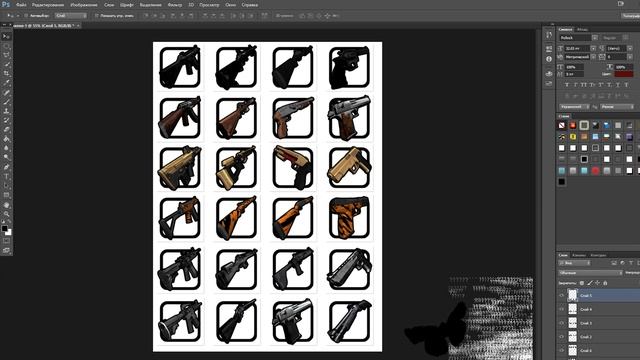Click the foreground color swatch
The height and width of the screenshot is (360, 640).
coord(4,229)
